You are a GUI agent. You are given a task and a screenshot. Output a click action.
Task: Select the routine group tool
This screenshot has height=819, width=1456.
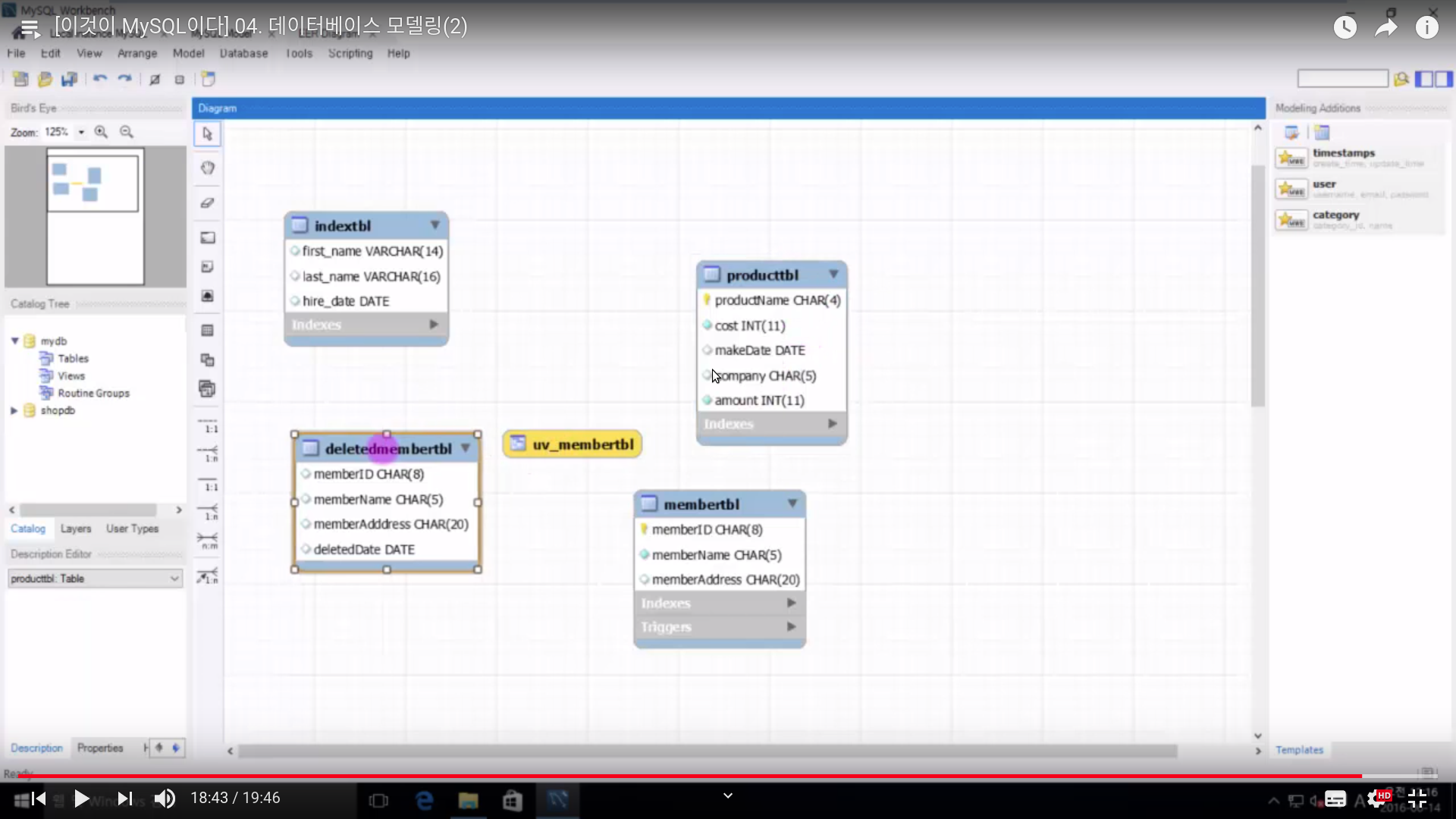point(207,389)
